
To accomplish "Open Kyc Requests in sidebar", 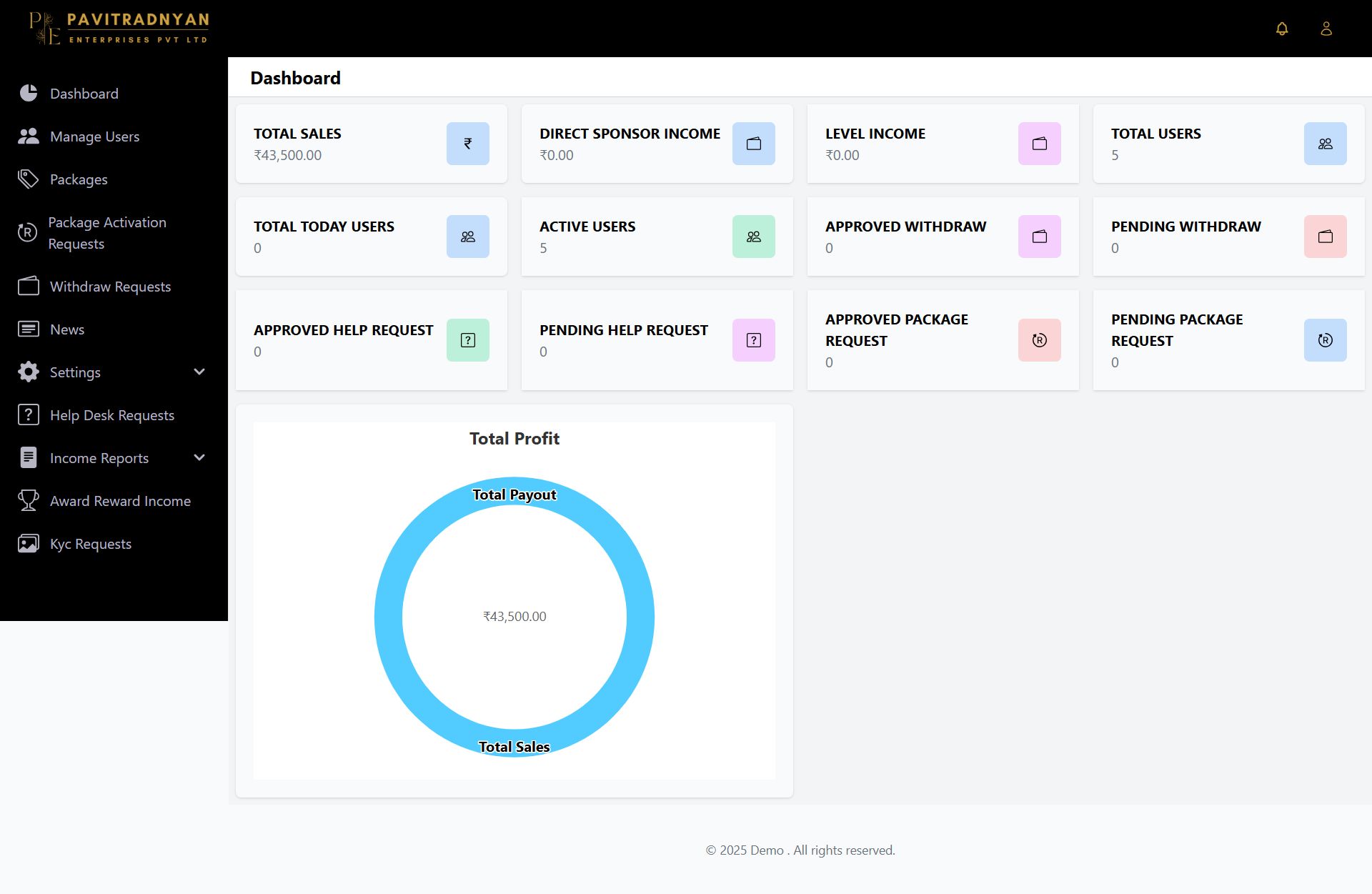I will pos(90,544).
